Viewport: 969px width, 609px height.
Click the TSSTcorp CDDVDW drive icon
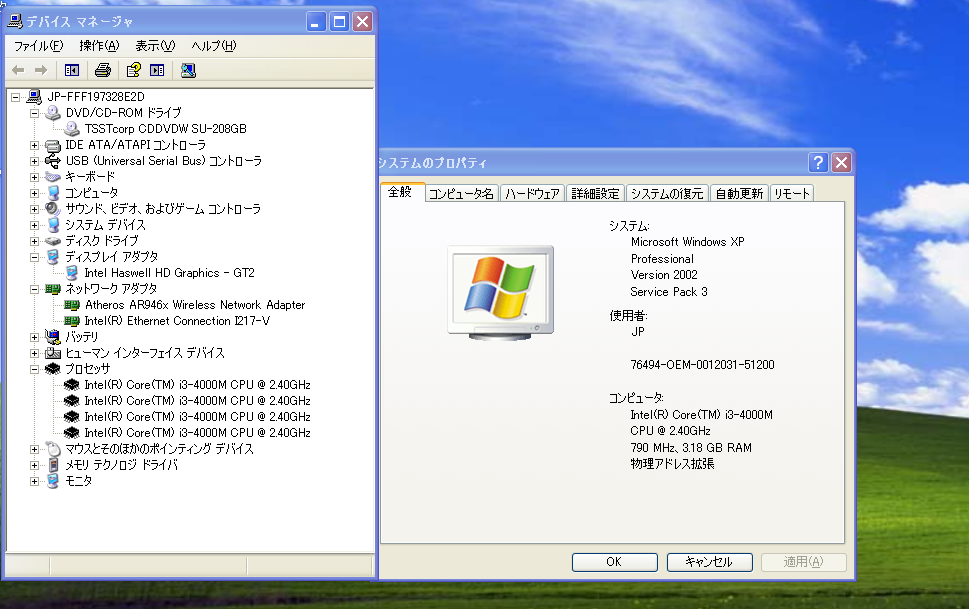point(72,129)
